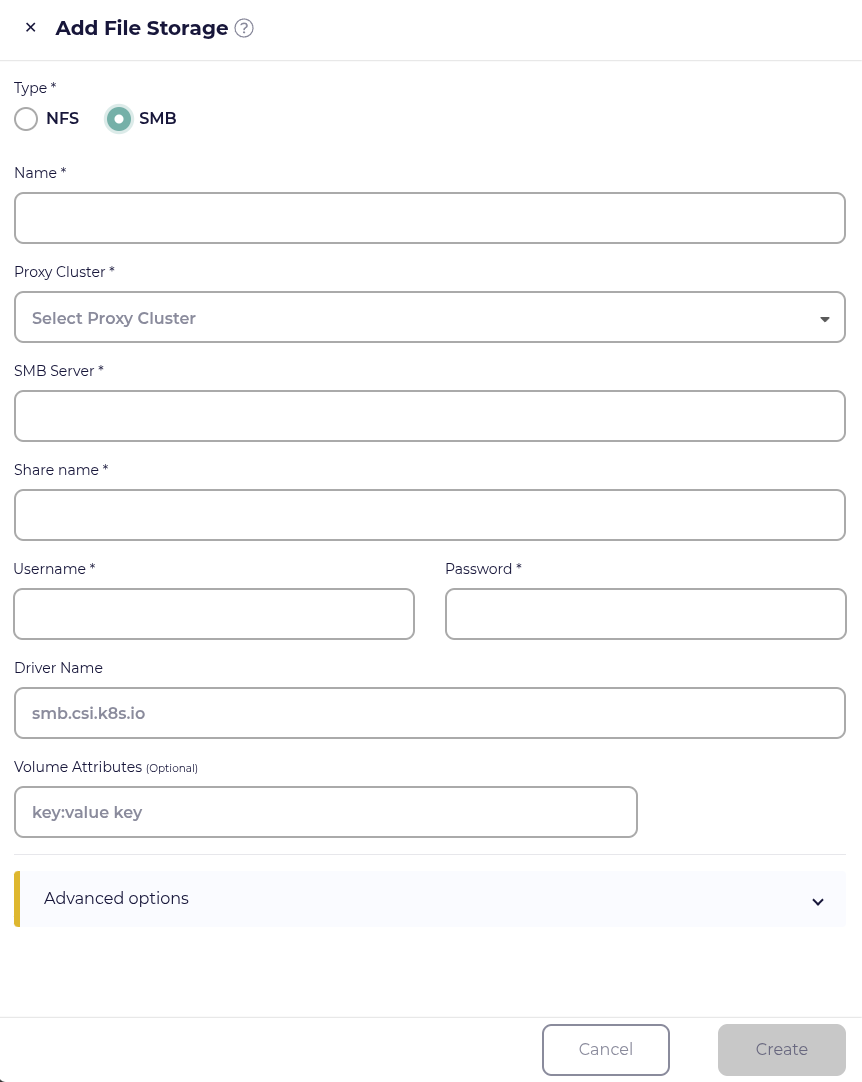
Task: Click the Driver Name field
Action: (430, 713)
